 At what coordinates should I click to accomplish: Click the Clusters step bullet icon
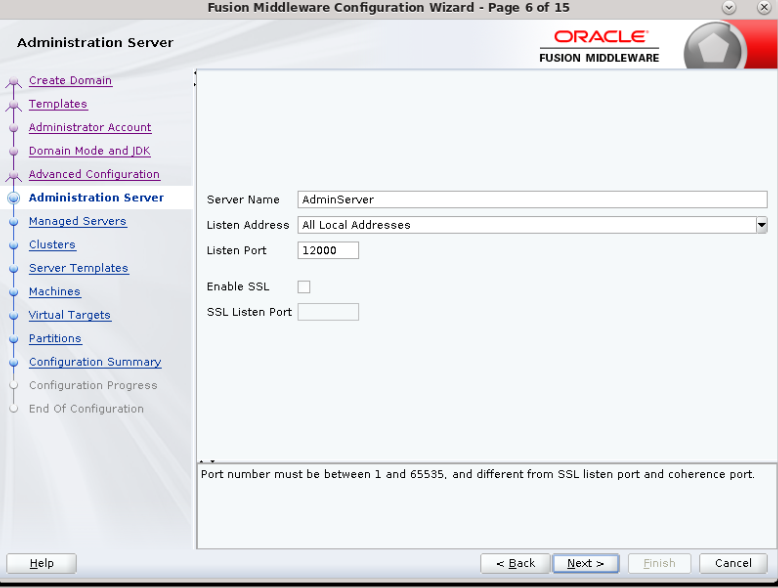[x=13, y=245]
